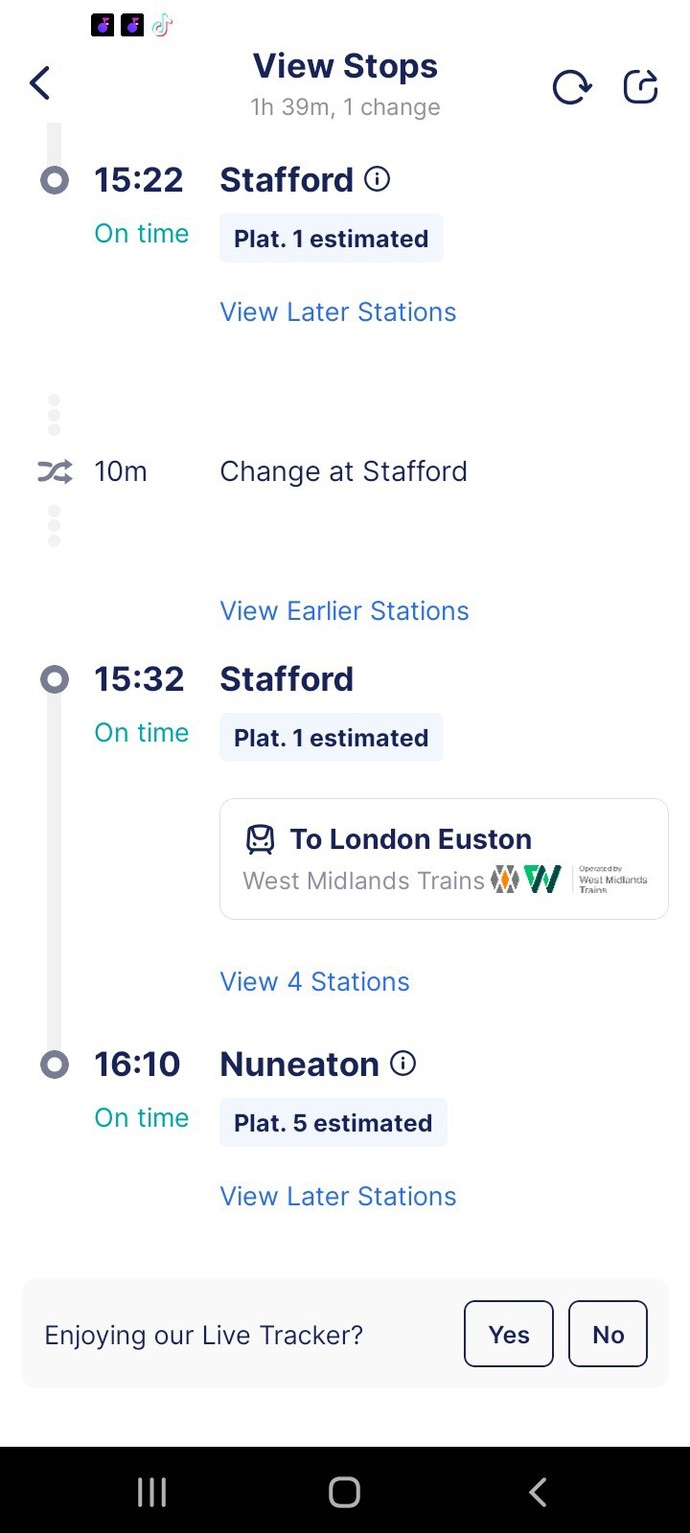690x1533 pixels.
Task: Go to Android home screen
Action: tap(344, 1492)
